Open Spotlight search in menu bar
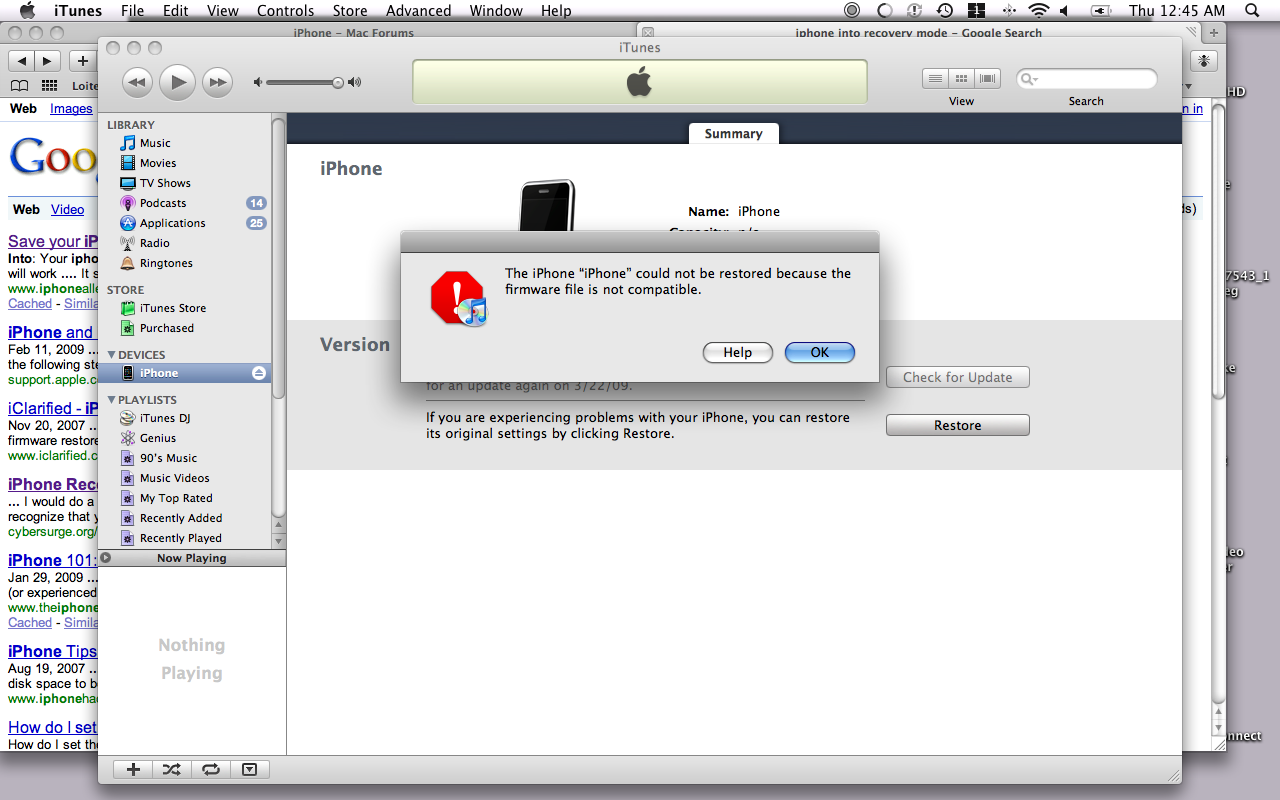 1252,10
